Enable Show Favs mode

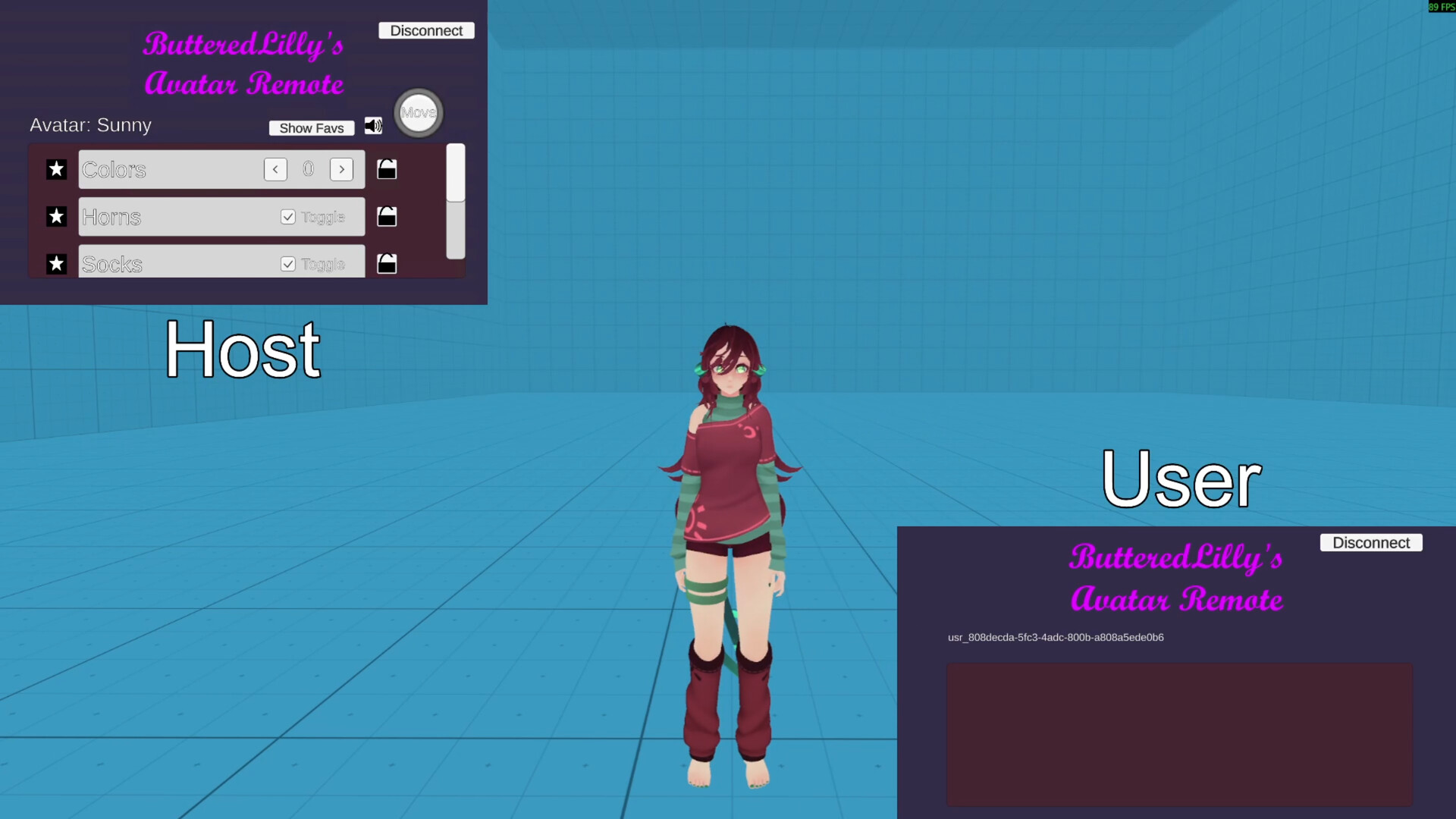coord(312,127)
